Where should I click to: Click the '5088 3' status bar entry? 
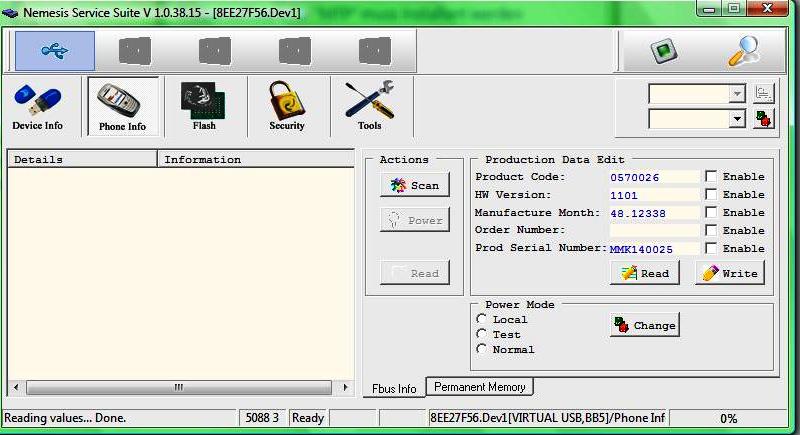[x=262, y=418]
